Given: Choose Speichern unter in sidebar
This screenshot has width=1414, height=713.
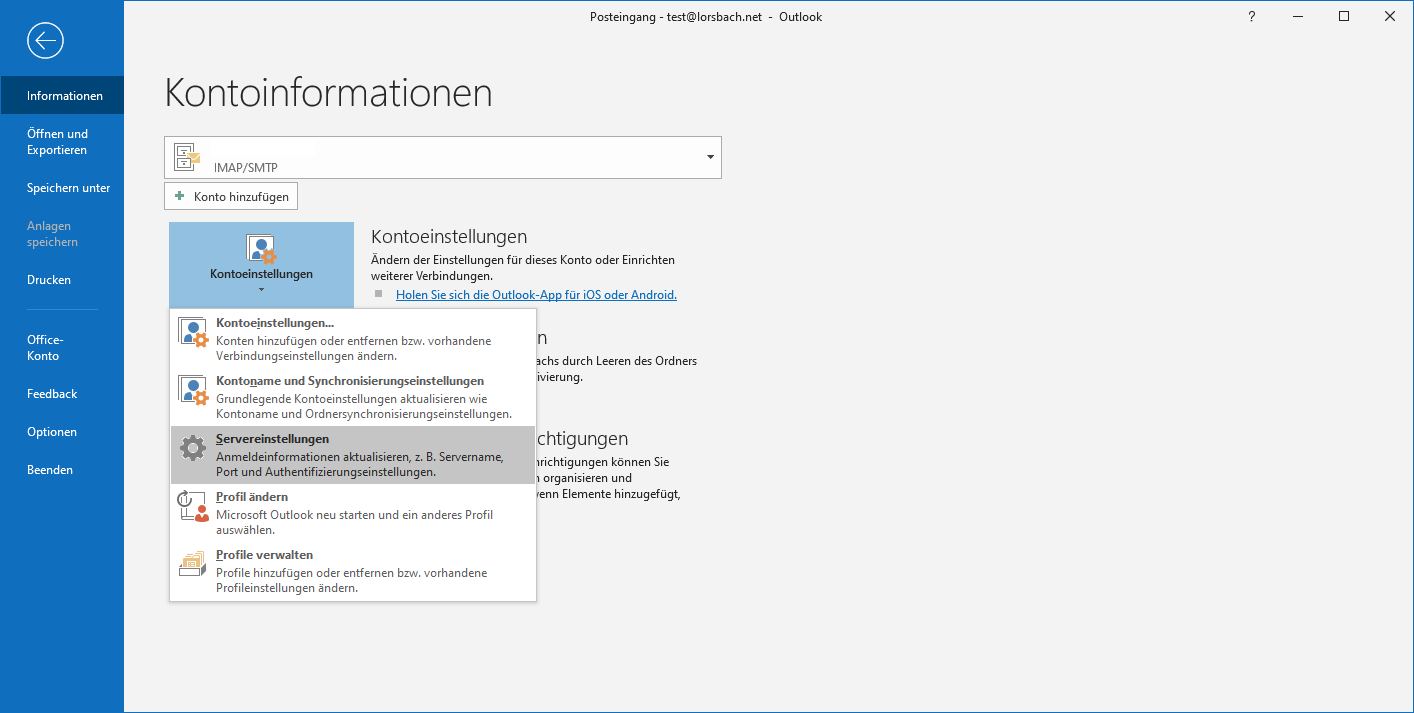Looking at the screenshot, I should 62,188.
